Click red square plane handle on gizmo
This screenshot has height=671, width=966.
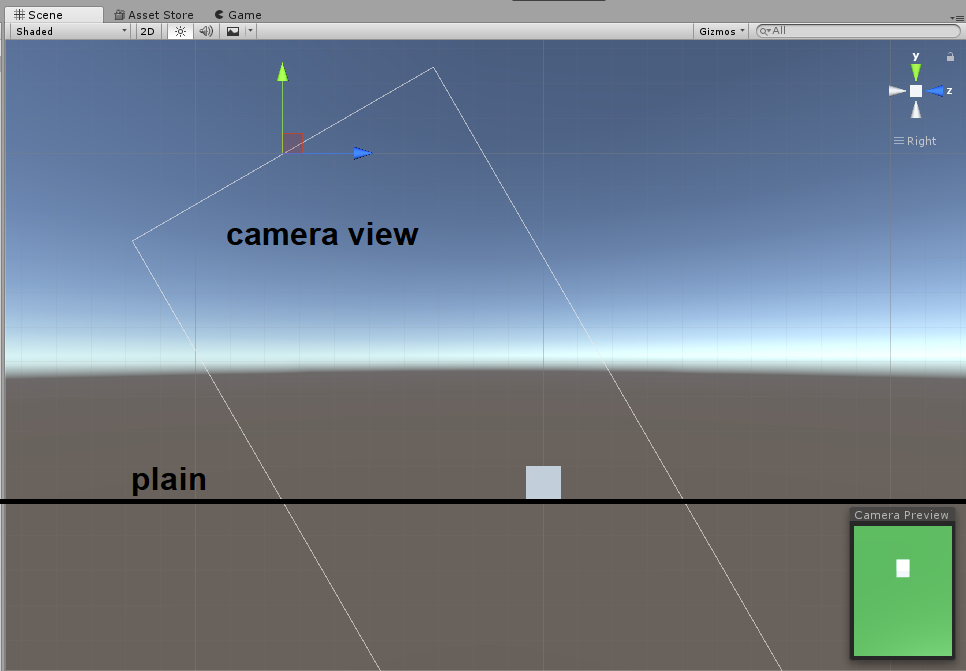coord(293,144)
